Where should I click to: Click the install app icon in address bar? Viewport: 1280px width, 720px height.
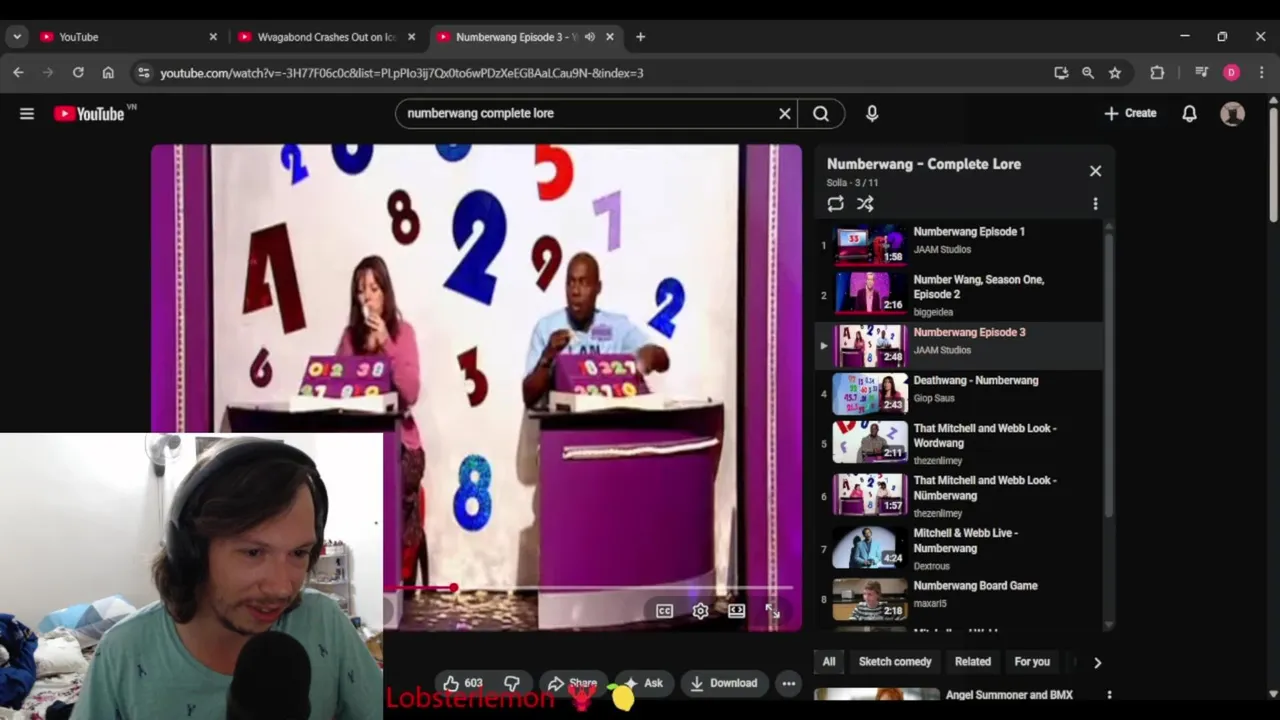coord(1061,73)
